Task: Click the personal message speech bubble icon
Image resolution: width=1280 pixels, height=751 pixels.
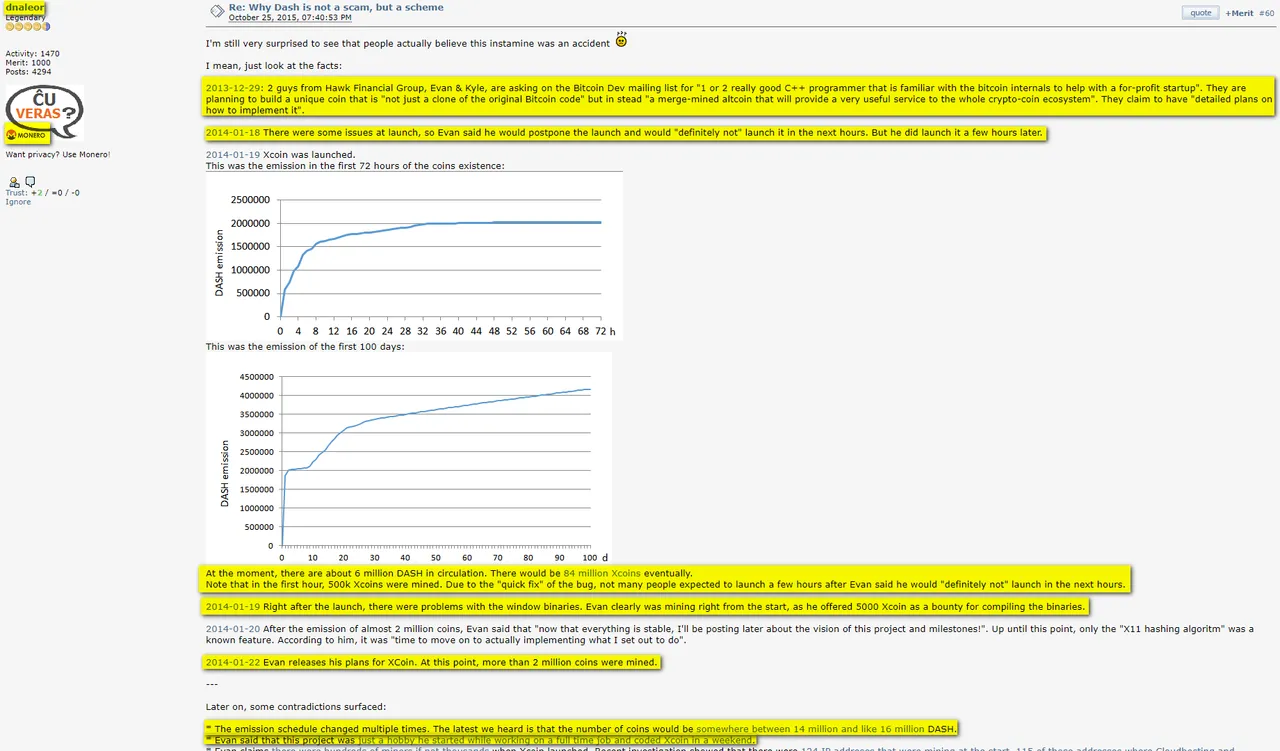Action: [30, 182]
